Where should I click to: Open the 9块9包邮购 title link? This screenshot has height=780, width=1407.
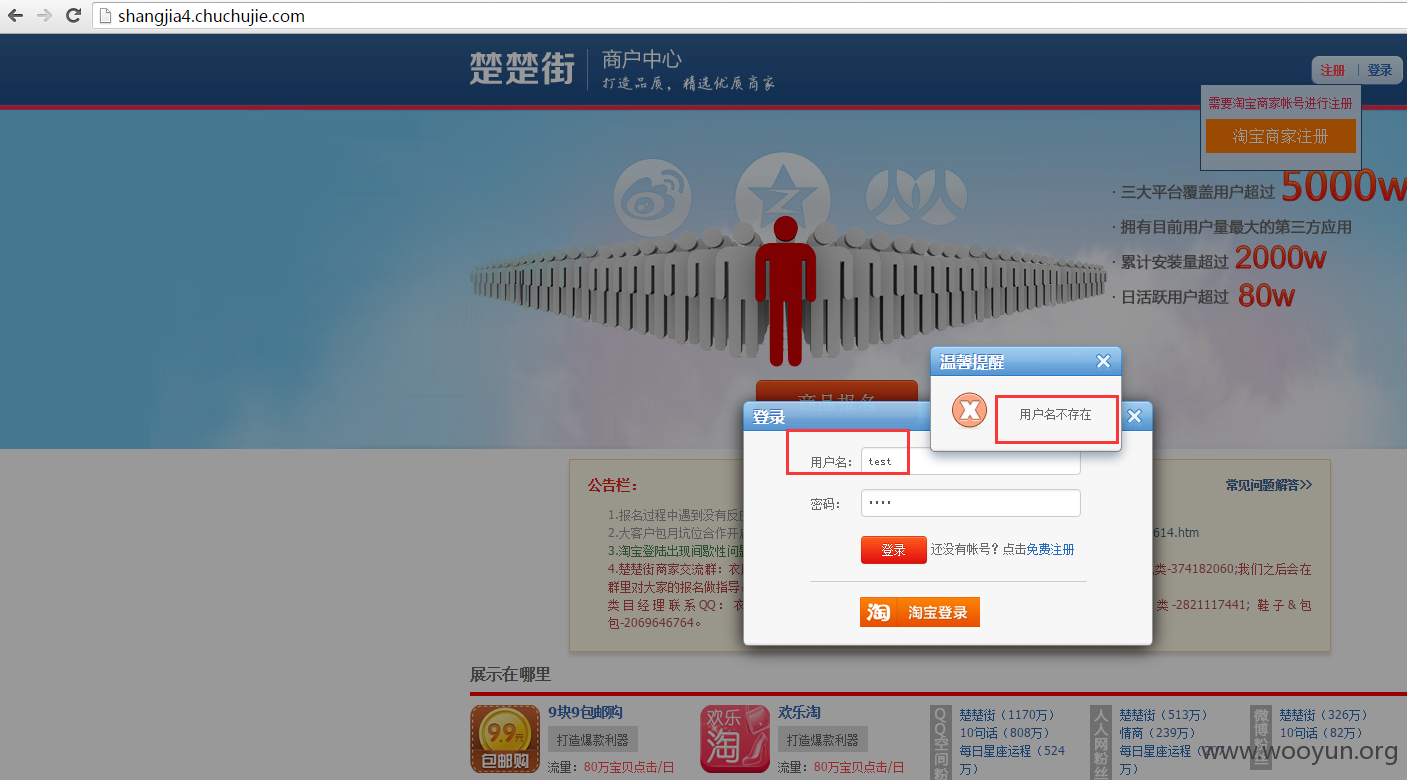click(x=585, y=712)
